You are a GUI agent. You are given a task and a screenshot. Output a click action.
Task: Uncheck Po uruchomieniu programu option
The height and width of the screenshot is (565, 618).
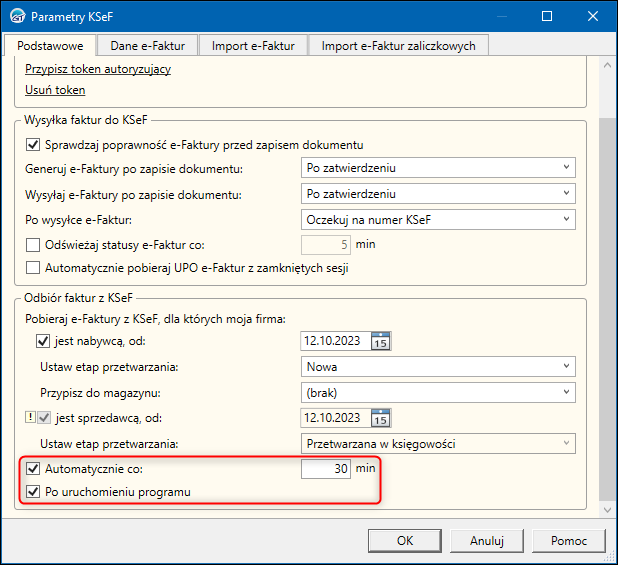click(x=33, y=492)
